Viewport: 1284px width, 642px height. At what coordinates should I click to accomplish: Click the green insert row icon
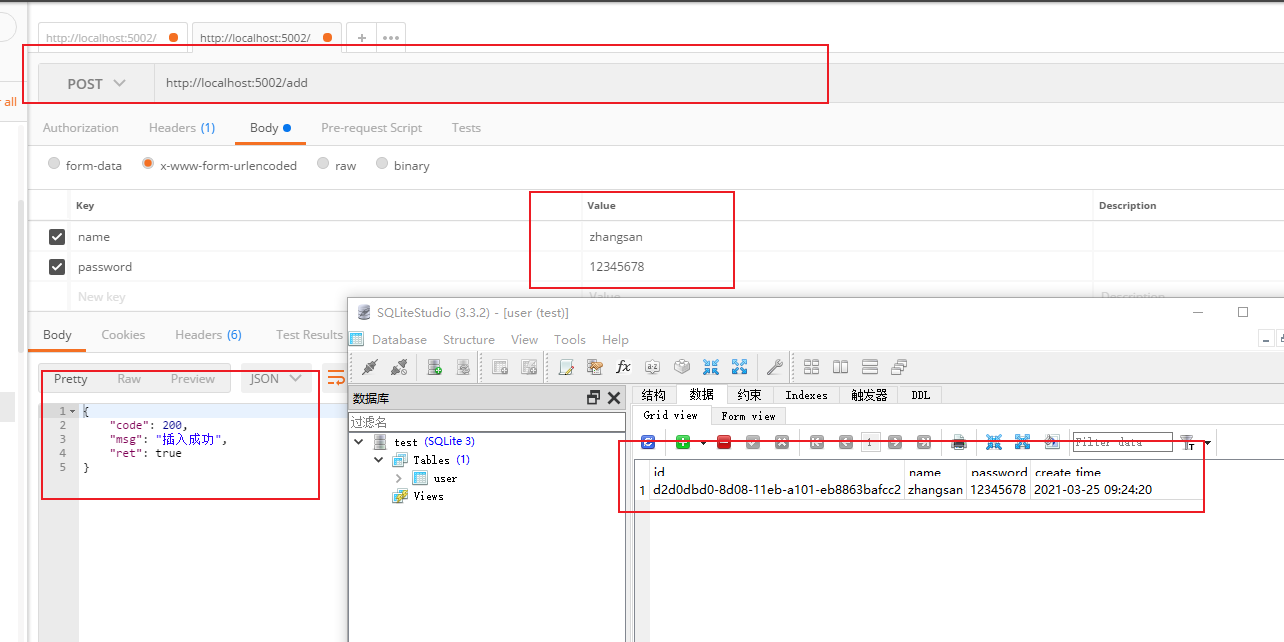(x=683, y=442)
